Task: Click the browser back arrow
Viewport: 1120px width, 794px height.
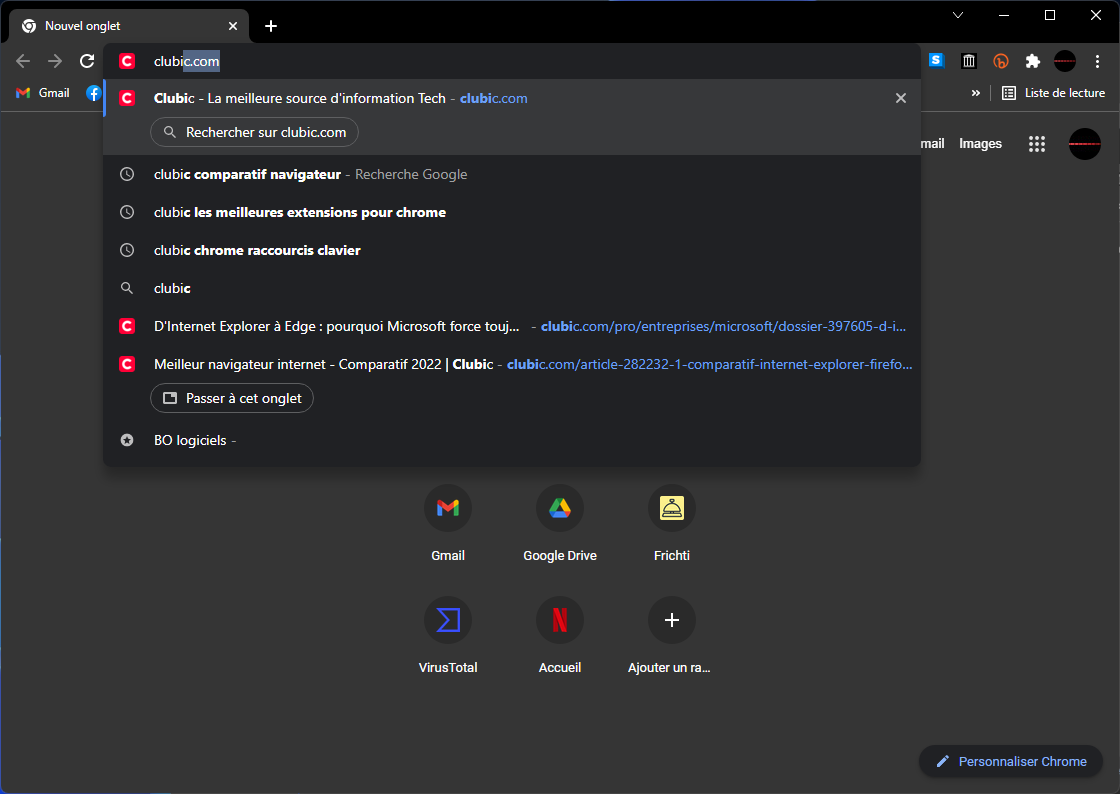Action: pos(23,61)
